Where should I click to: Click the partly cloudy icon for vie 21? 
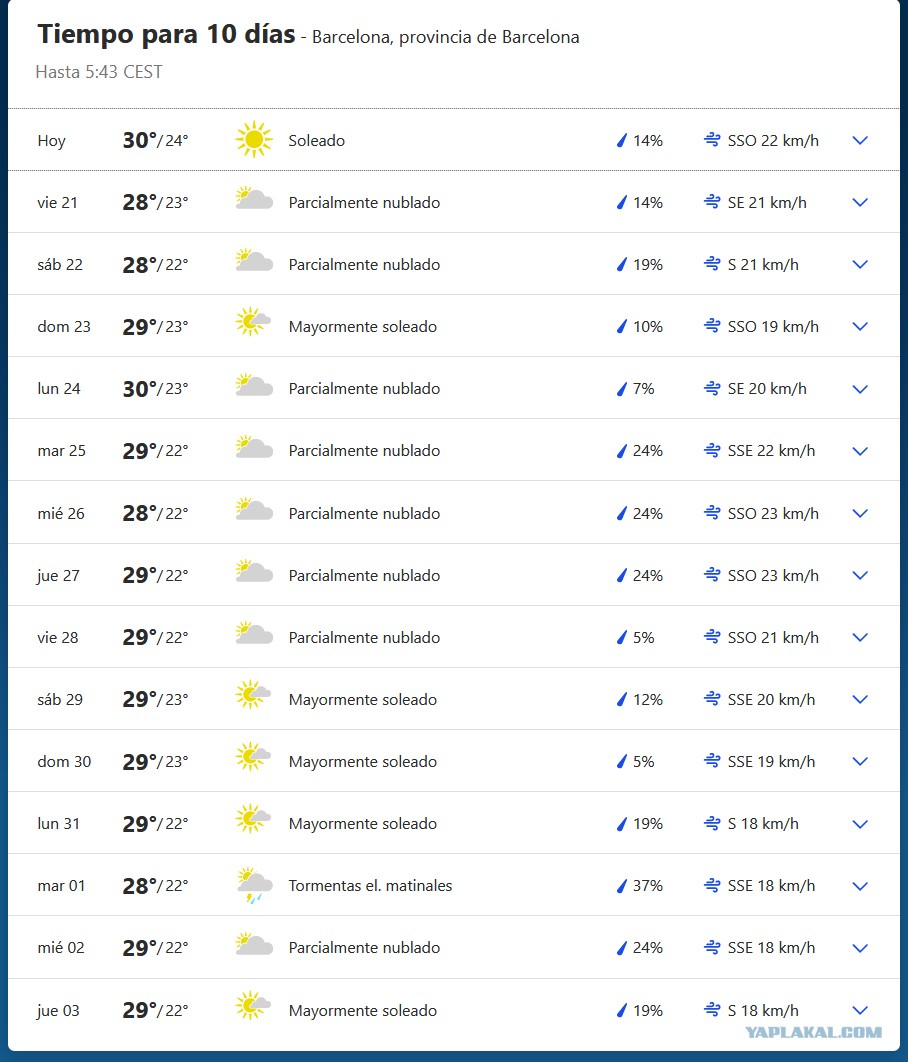254,198
